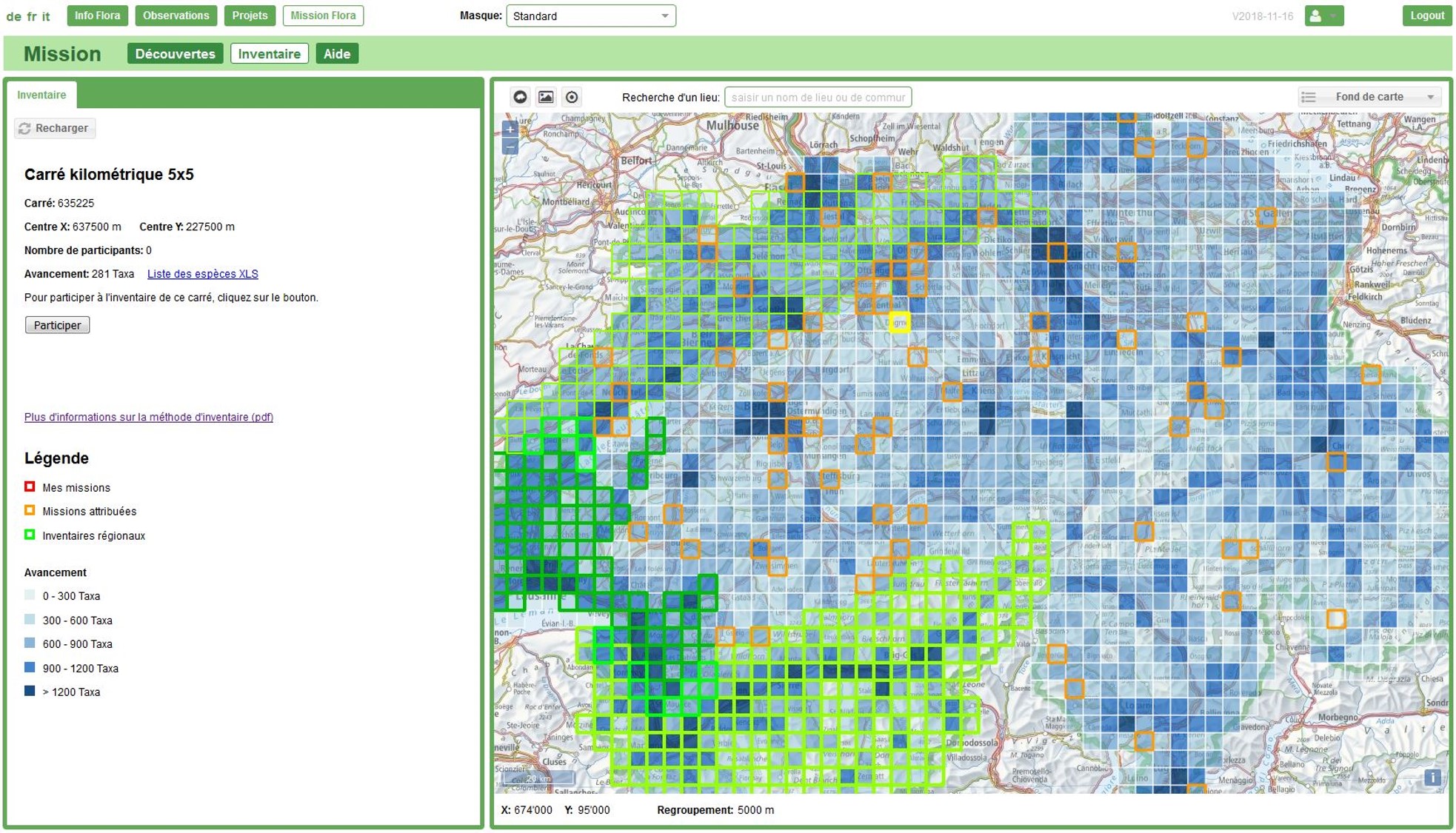Download the Liste des espèces XLS
The width and height of the screenshot is (1456, 833).
click(x=202, y=274)
